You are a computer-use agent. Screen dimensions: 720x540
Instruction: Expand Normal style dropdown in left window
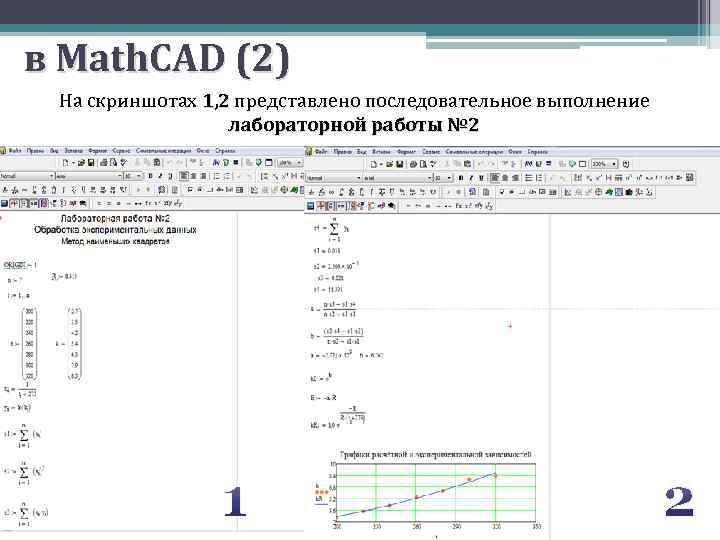tap(51, 176)
